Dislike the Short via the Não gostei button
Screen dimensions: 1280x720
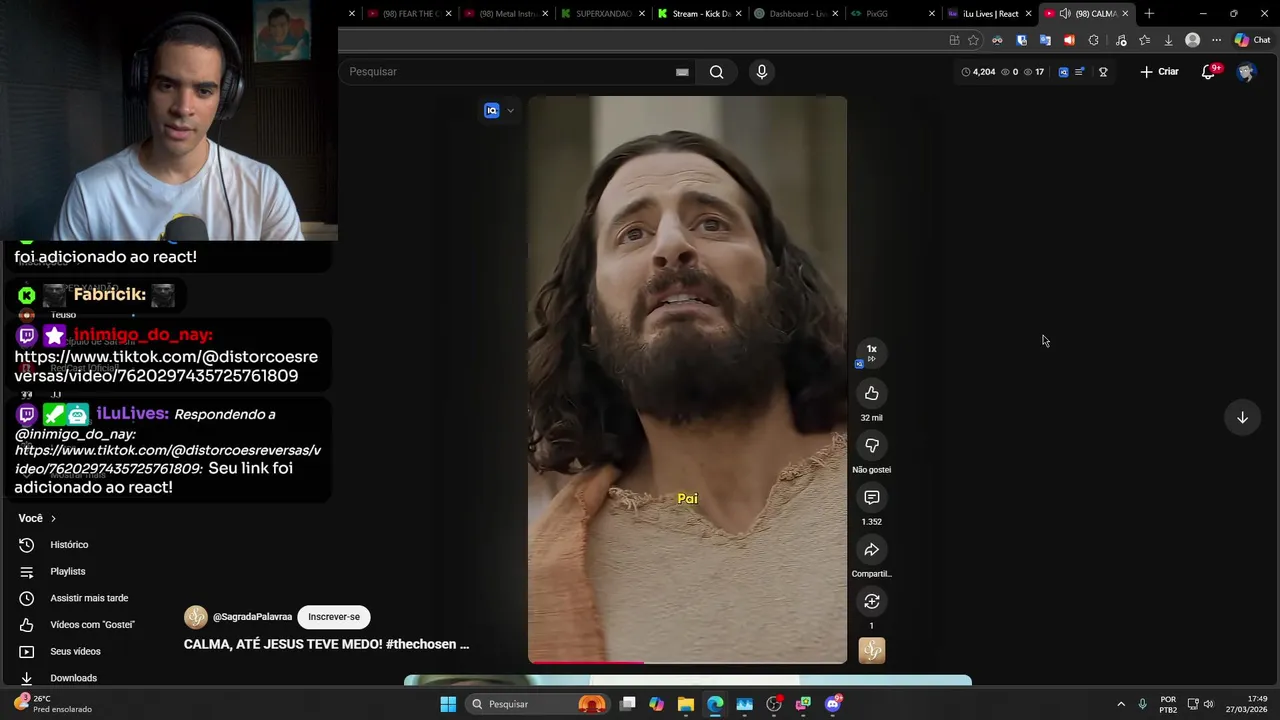click(871, 446)
